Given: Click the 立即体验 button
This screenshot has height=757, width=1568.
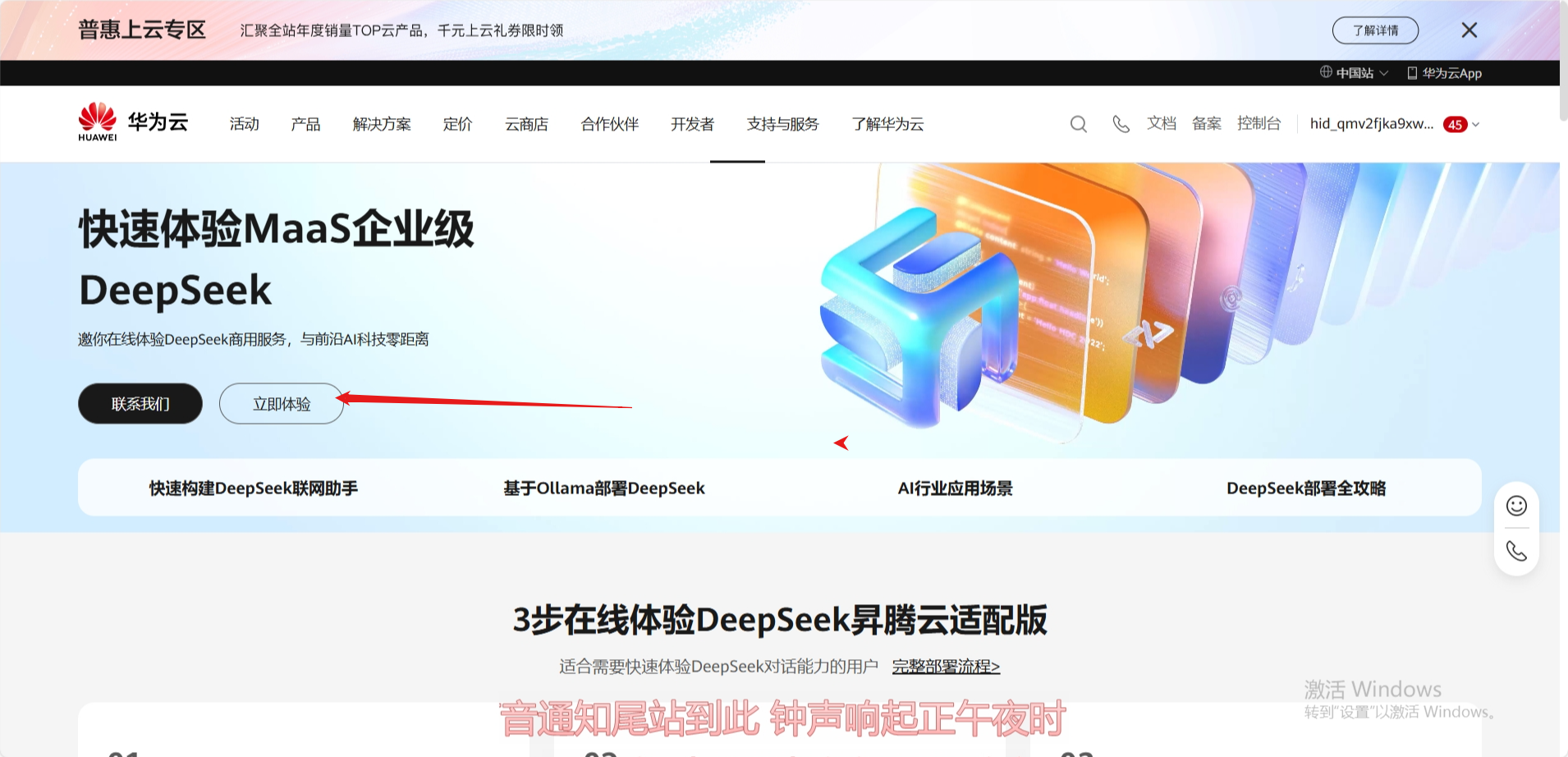Looking at the screenshot, I should [x=282, y=404].
